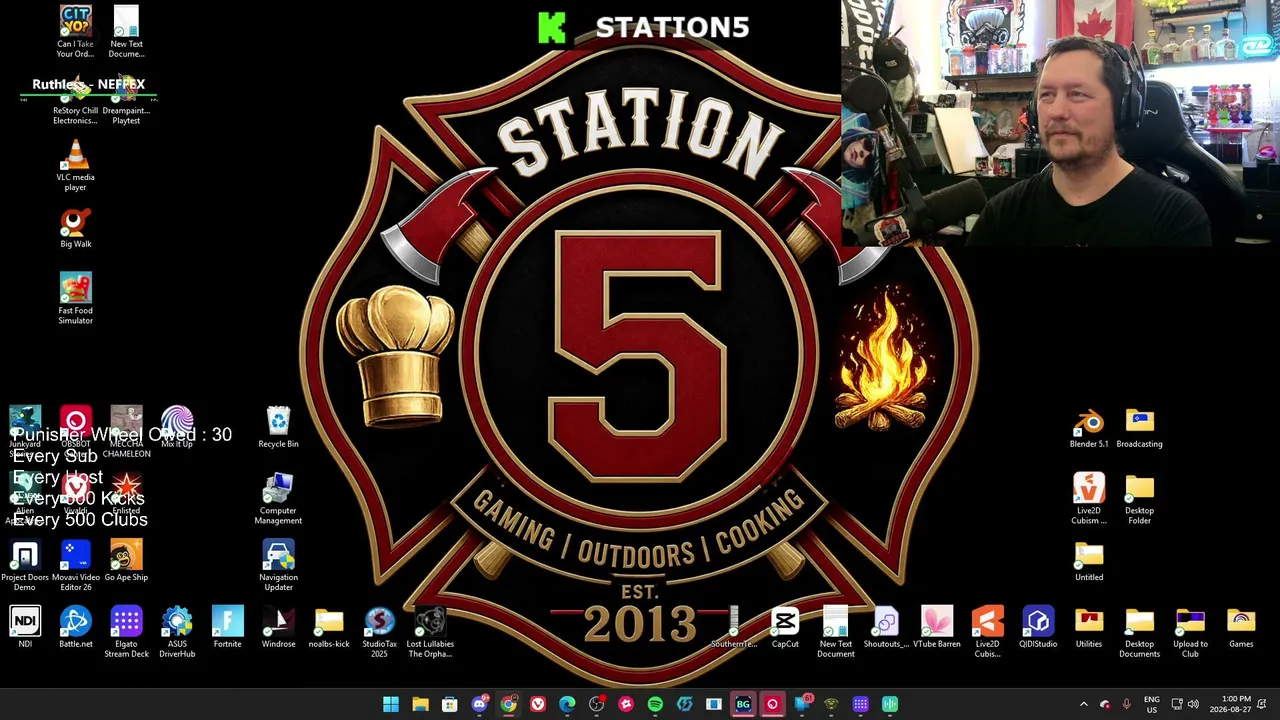Open the Live2D Cubism shortcut in the bottom row
This screenshot has width=1280, height=720.
click(987, 633)
